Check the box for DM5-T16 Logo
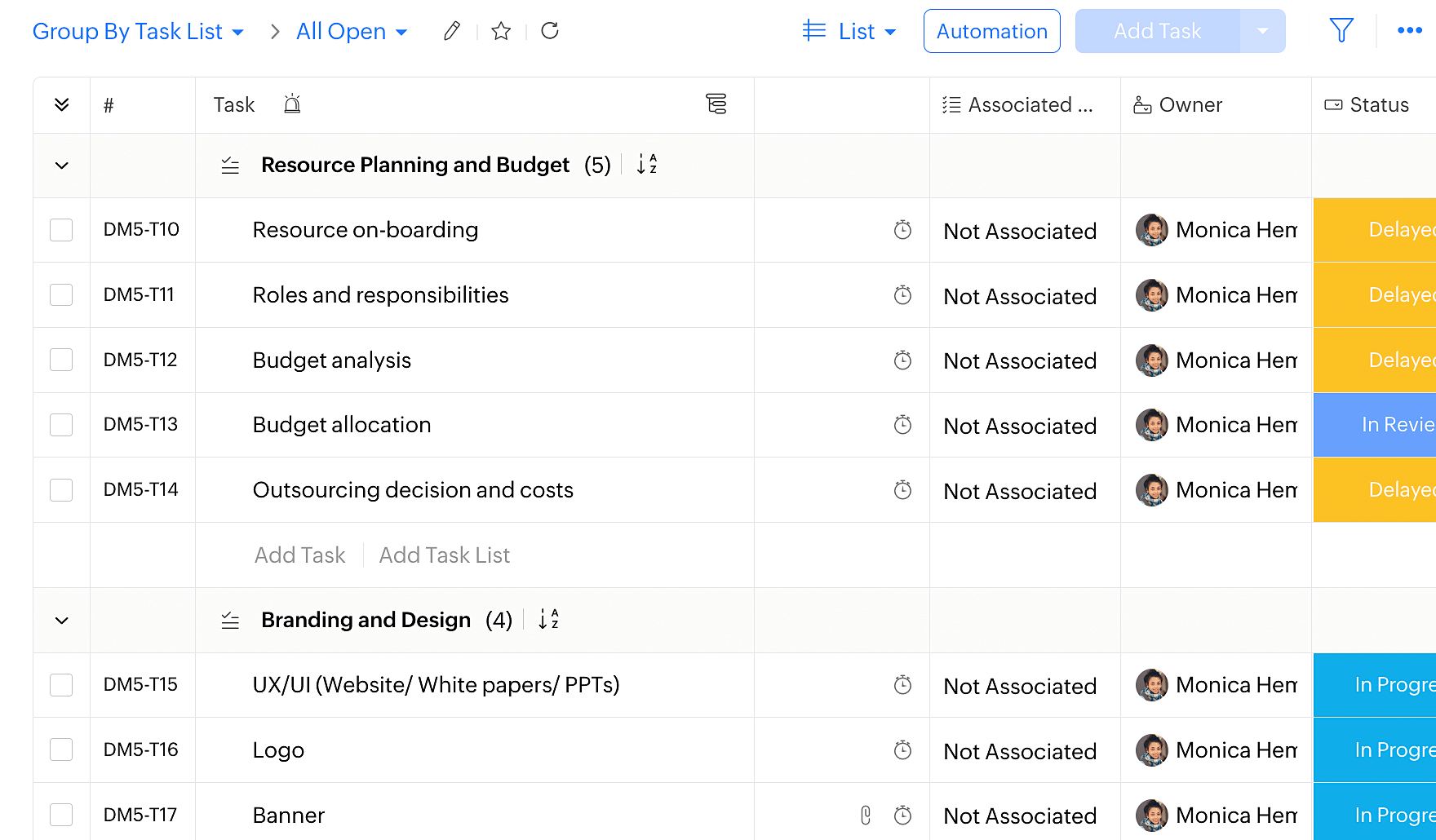Viewport: 1436px width, 840px height. 61,749
